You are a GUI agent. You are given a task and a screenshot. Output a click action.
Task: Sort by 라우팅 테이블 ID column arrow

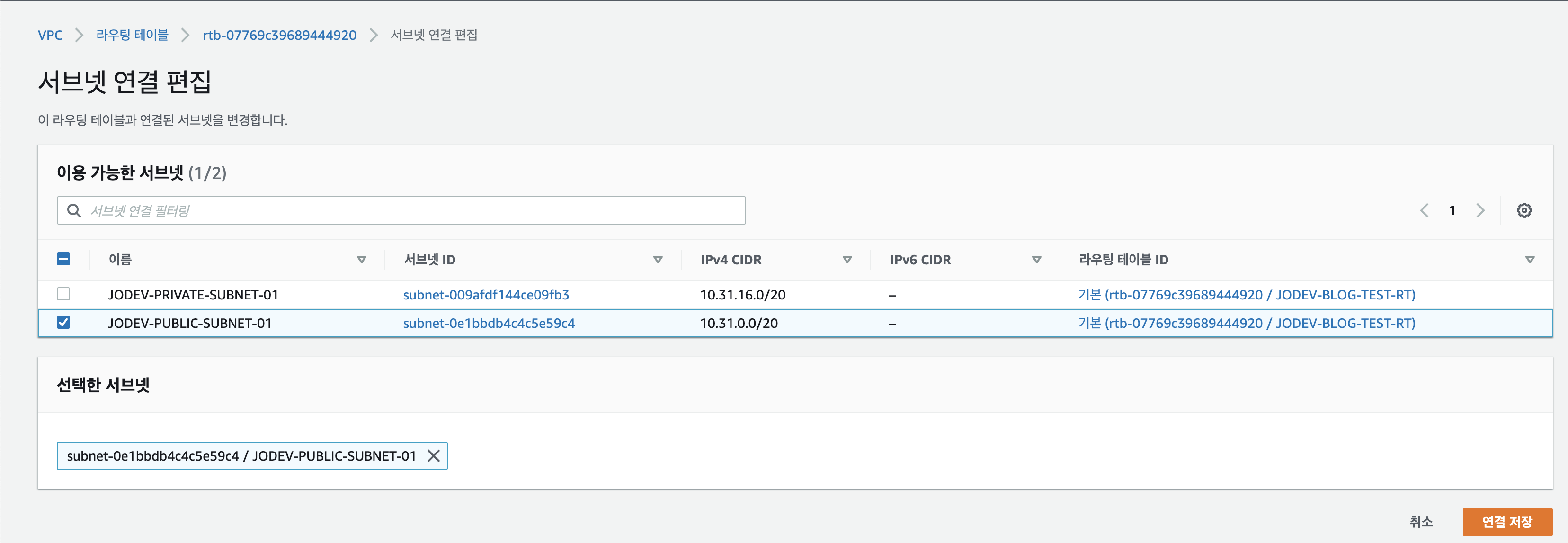1530,260
